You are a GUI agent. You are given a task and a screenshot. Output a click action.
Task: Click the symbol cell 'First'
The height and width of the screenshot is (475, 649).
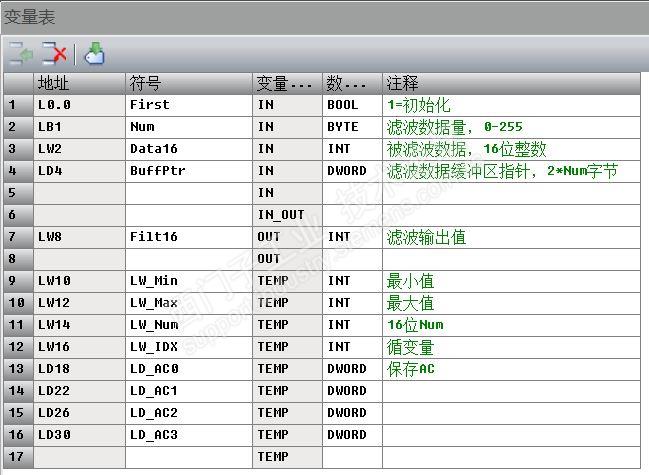click(x=189, y=106)
